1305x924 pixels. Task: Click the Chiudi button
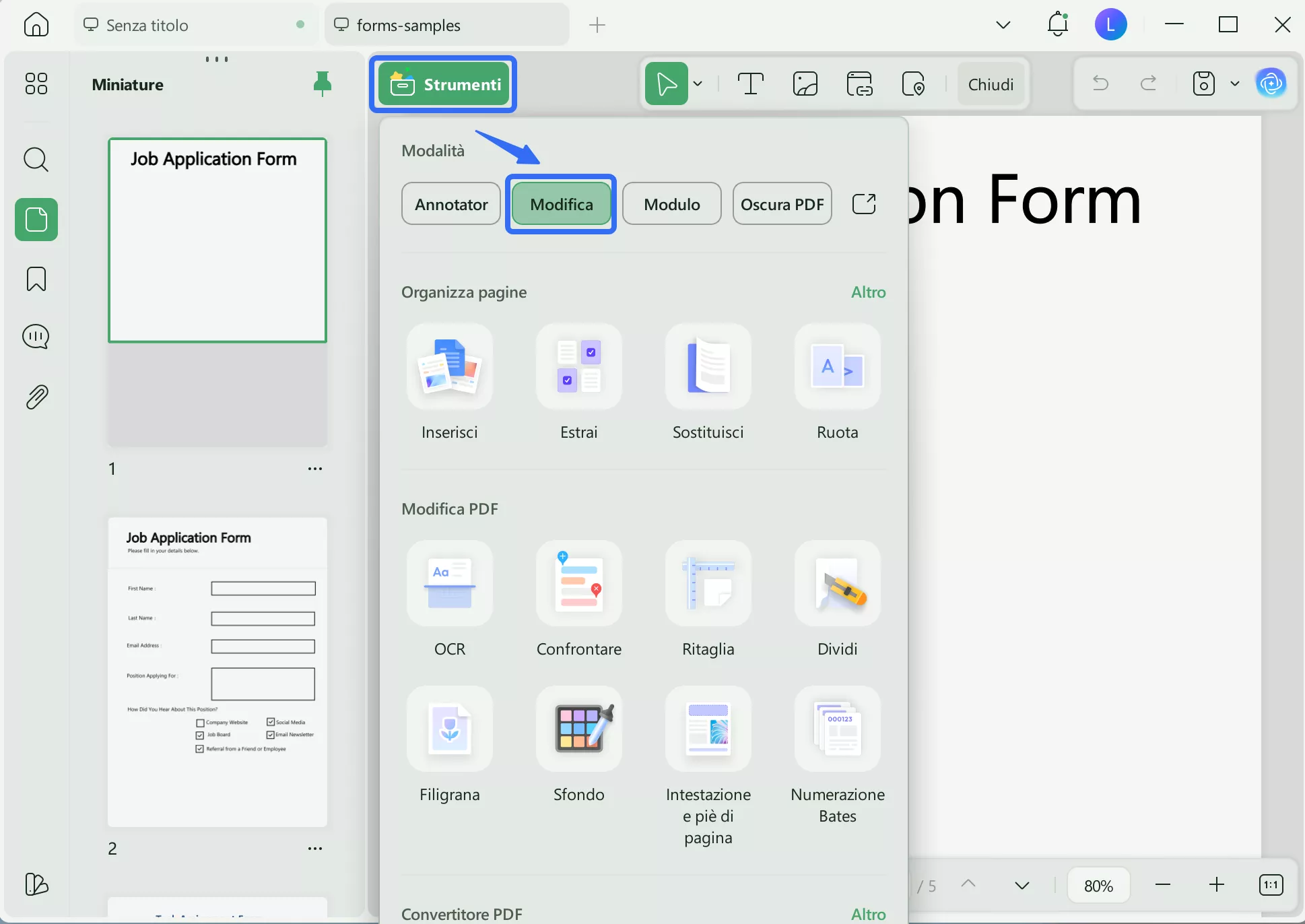pyautogui.click(x=991, y=84)
